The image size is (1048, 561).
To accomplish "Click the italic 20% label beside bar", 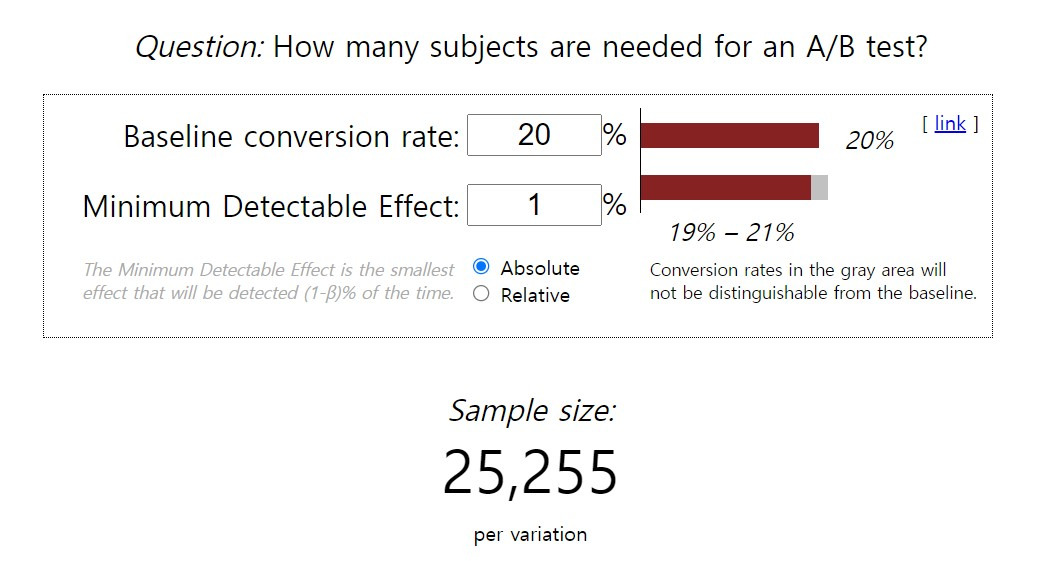I will coord(870,140).
